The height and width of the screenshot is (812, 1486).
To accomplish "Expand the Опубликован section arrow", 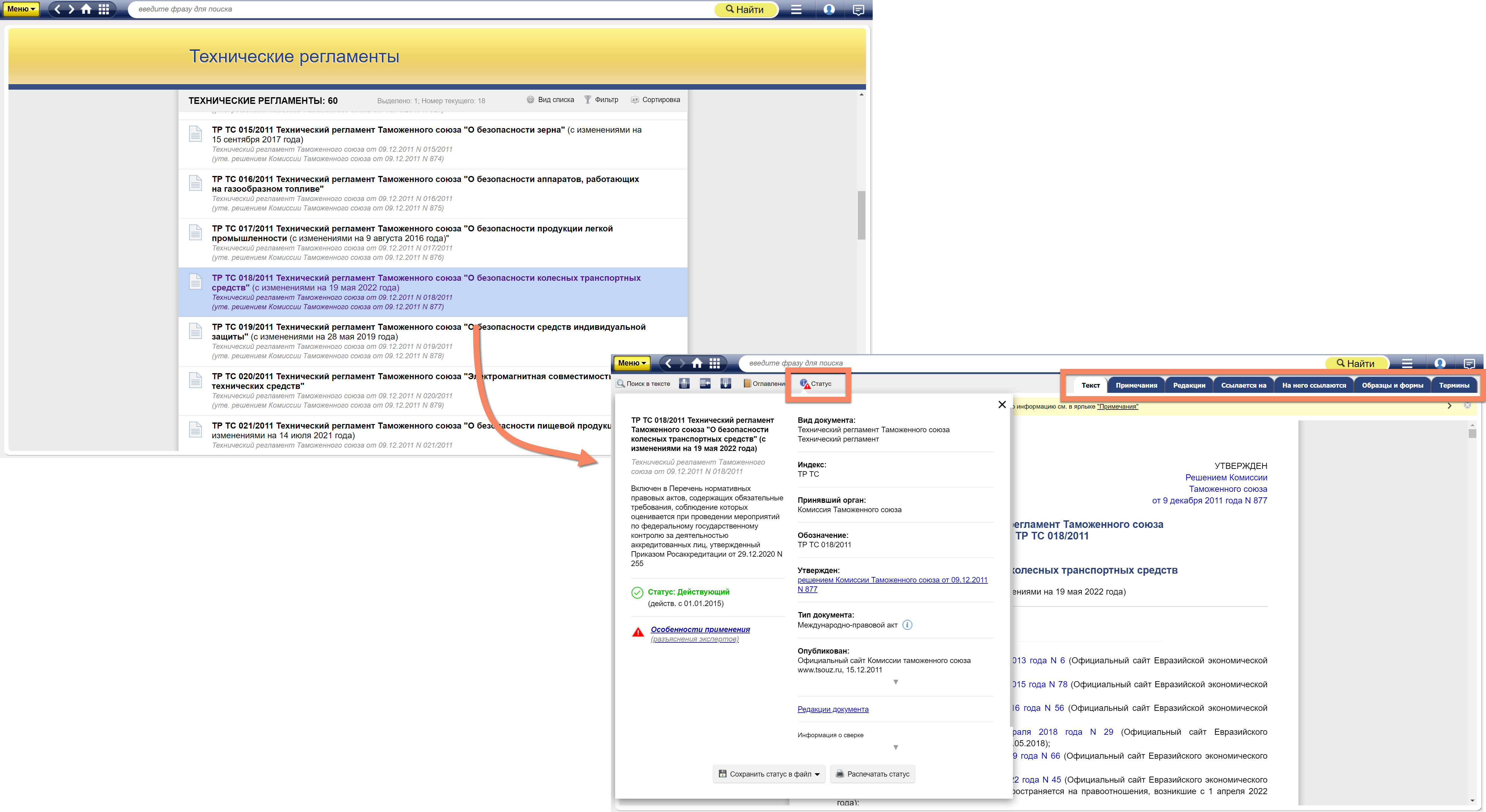I will (895, 682).
